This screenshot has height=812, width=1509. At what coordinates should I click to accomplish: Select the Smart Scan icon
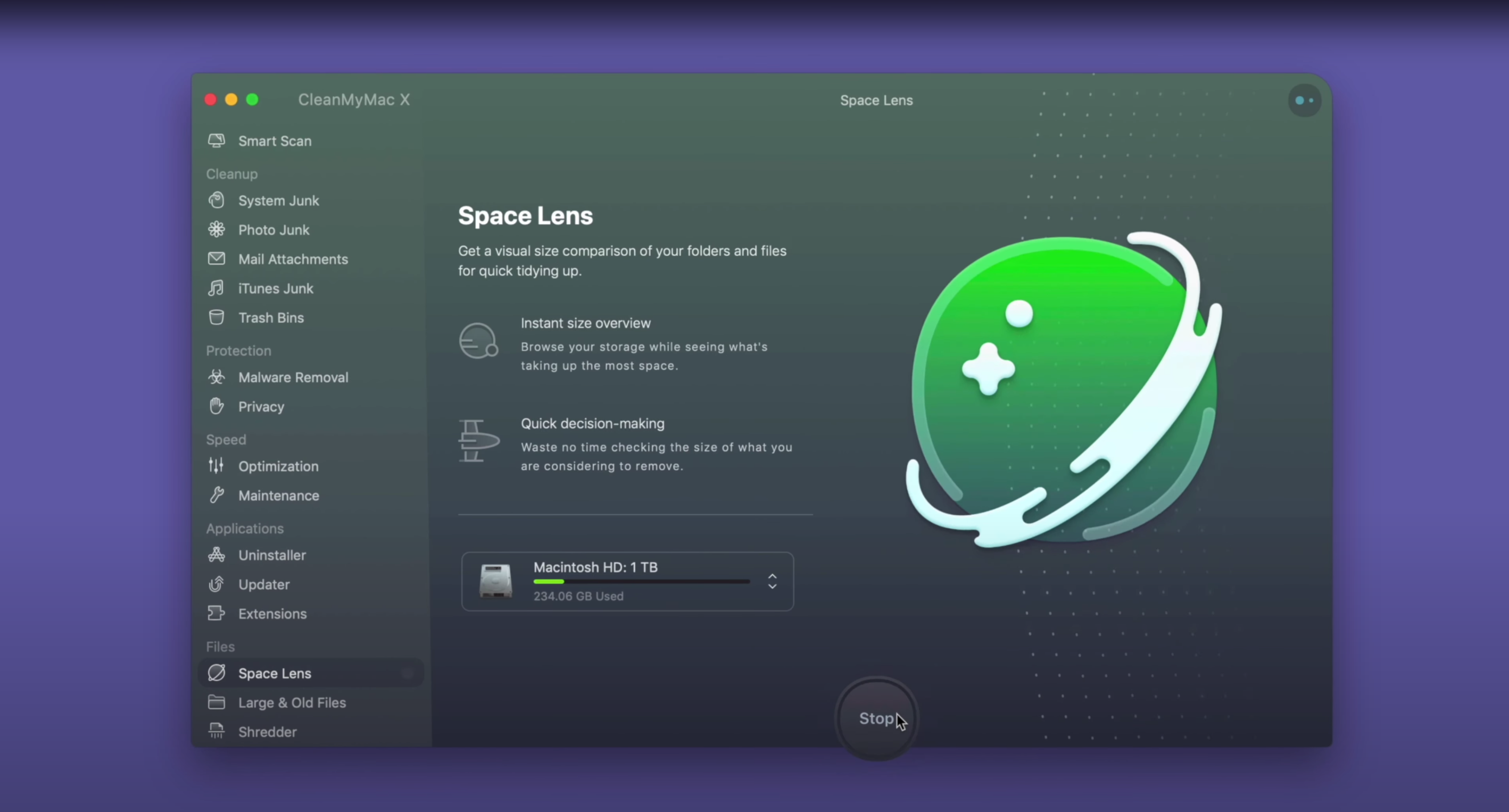pos(216,140)
